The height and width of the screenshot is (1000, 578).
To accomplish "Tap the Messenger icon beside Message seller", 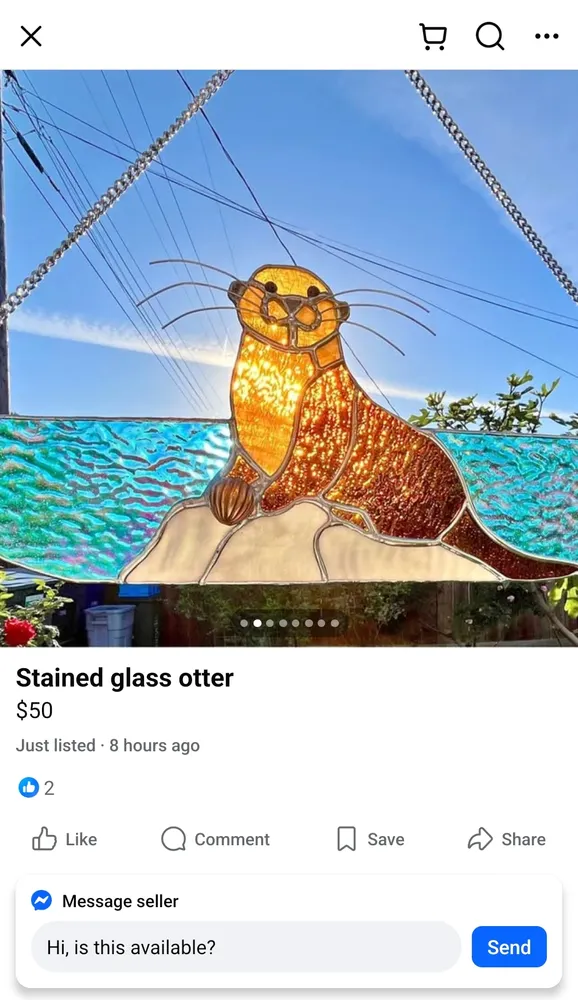I will [41, 901].
